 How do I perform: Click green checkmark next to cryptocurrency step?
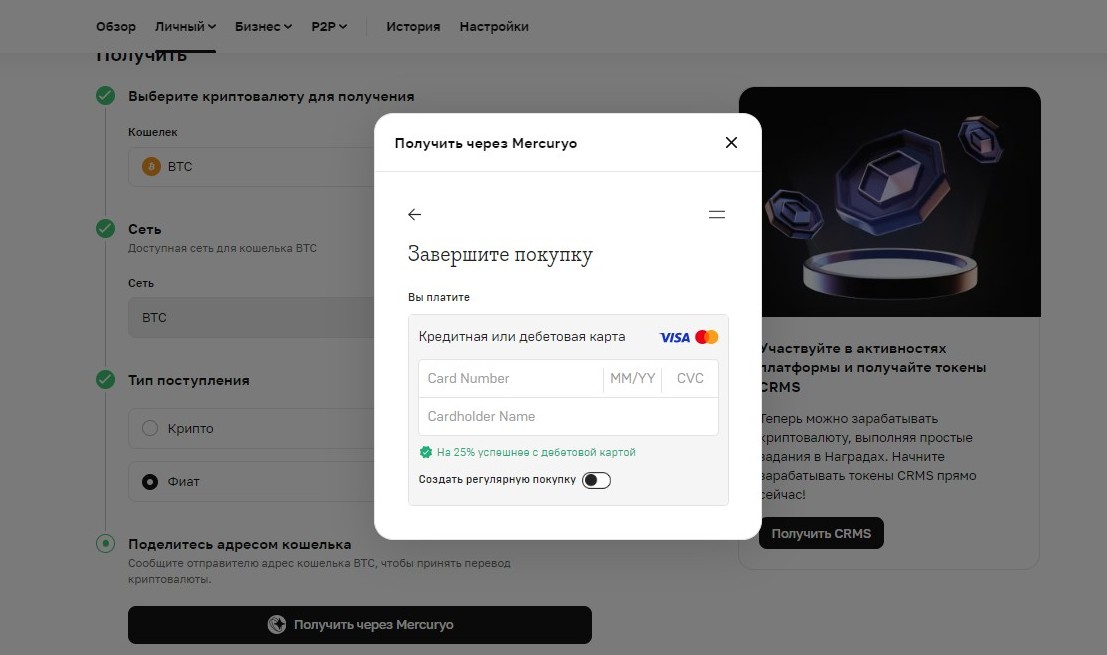coord(105,96)
